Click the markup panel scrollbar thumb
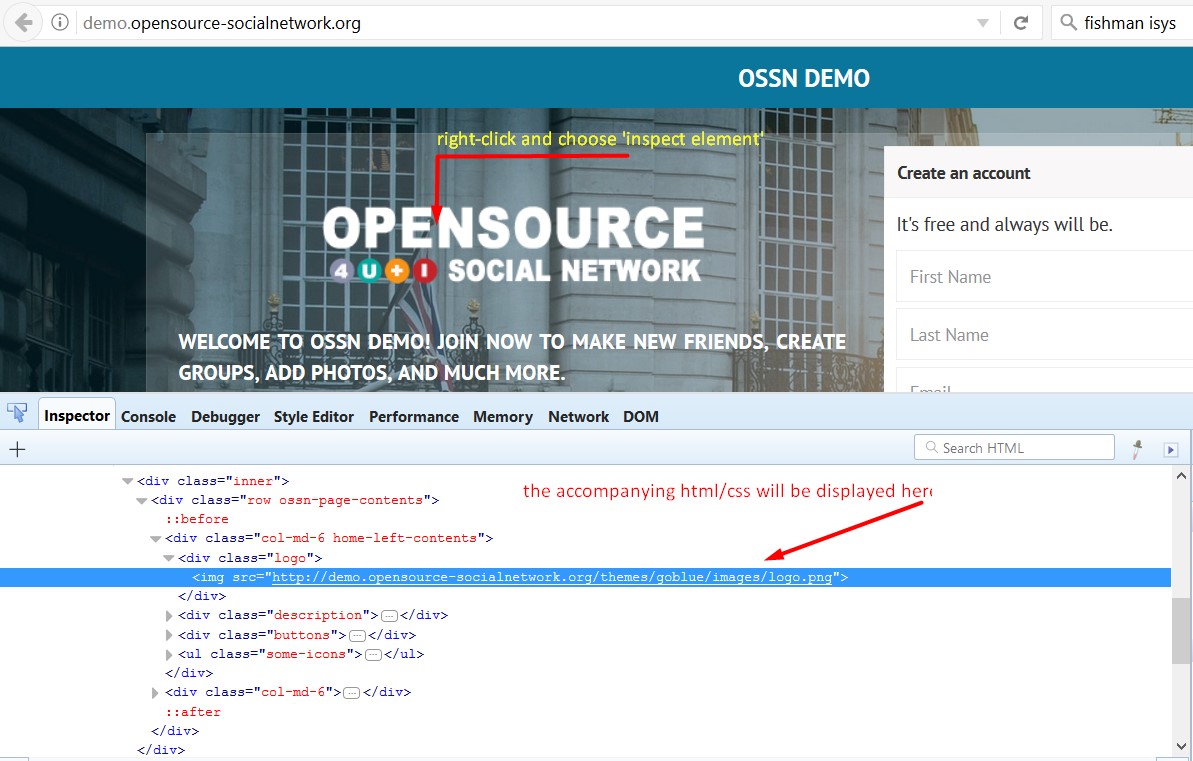 click(x=1182, y=631)
